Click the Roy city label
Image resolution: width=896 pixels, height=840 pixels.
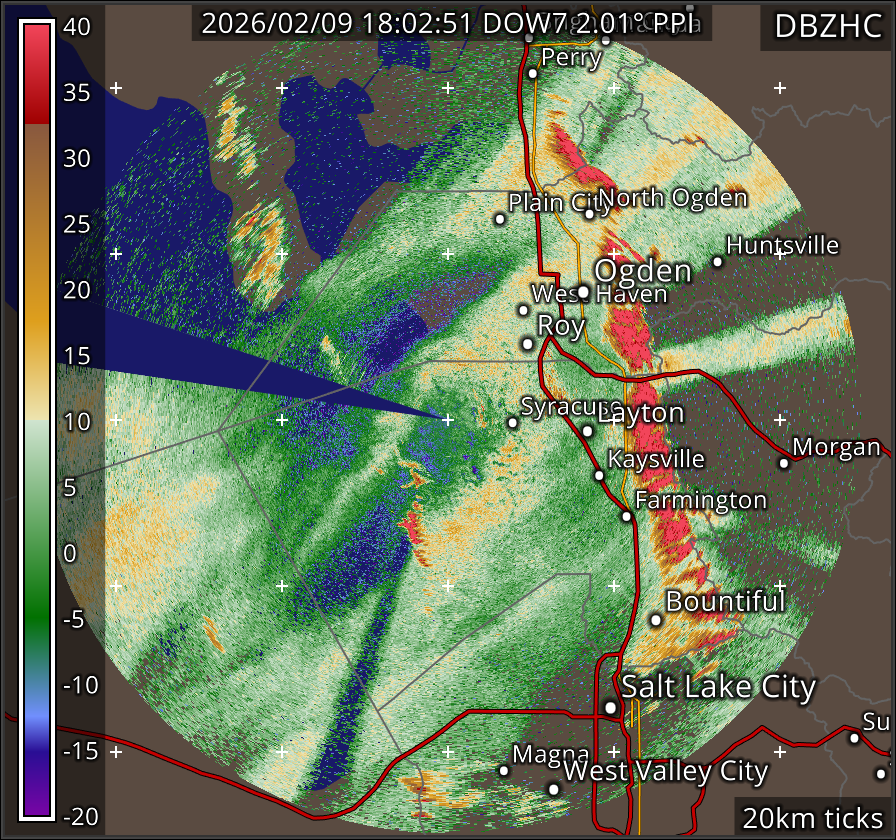tap(561, 326)
